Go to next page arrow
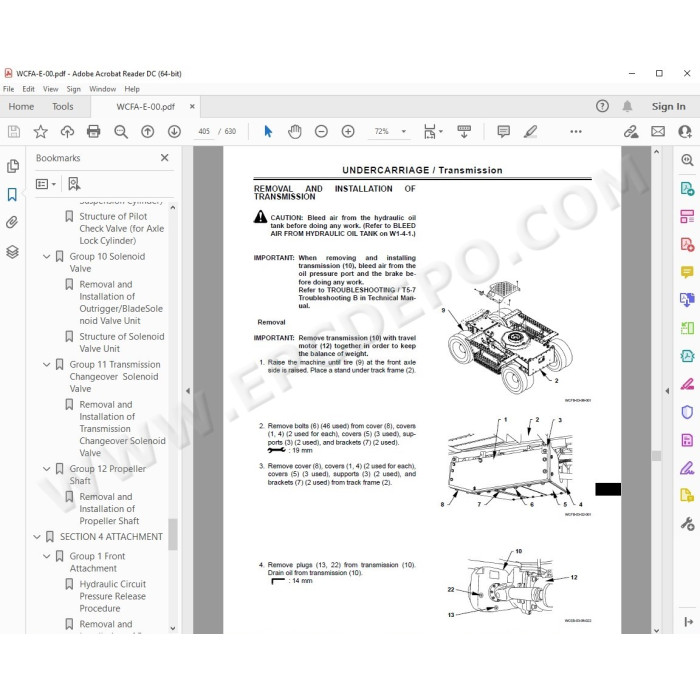Viewport: 700px width, 700px height. 174,131
